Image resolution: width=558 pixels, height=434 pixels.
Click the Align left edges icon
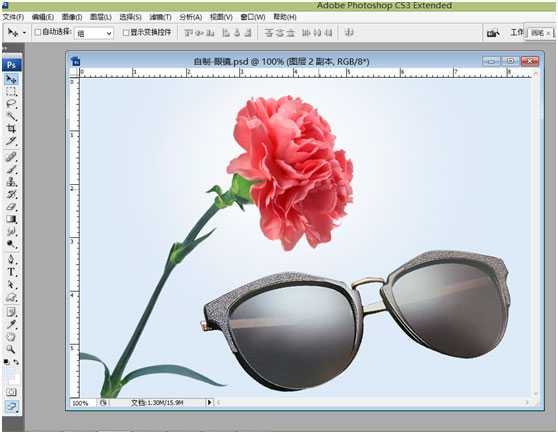(x=226, y=33)
